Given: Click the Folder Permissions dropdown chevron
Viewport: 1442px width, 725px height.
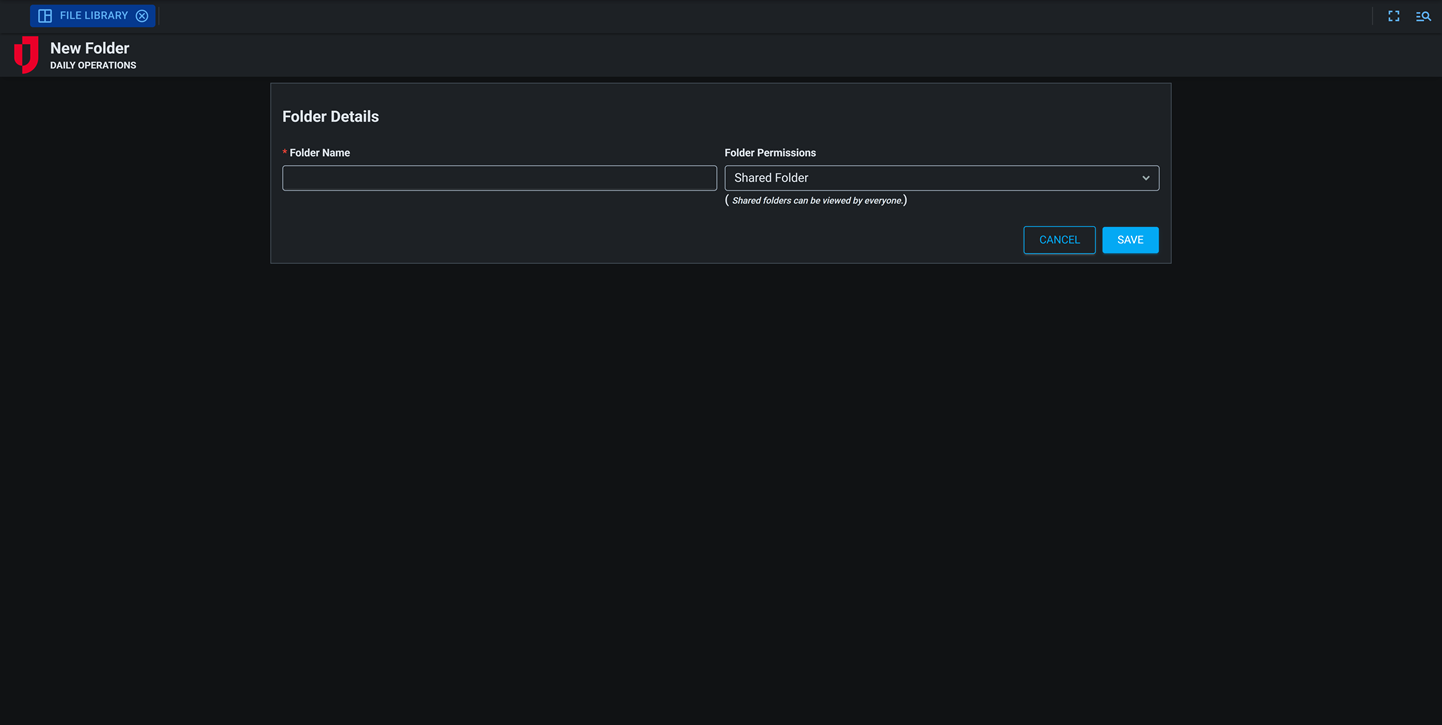Looking at the screenshot, I should pyautogui.click(x=1145, y=177).
